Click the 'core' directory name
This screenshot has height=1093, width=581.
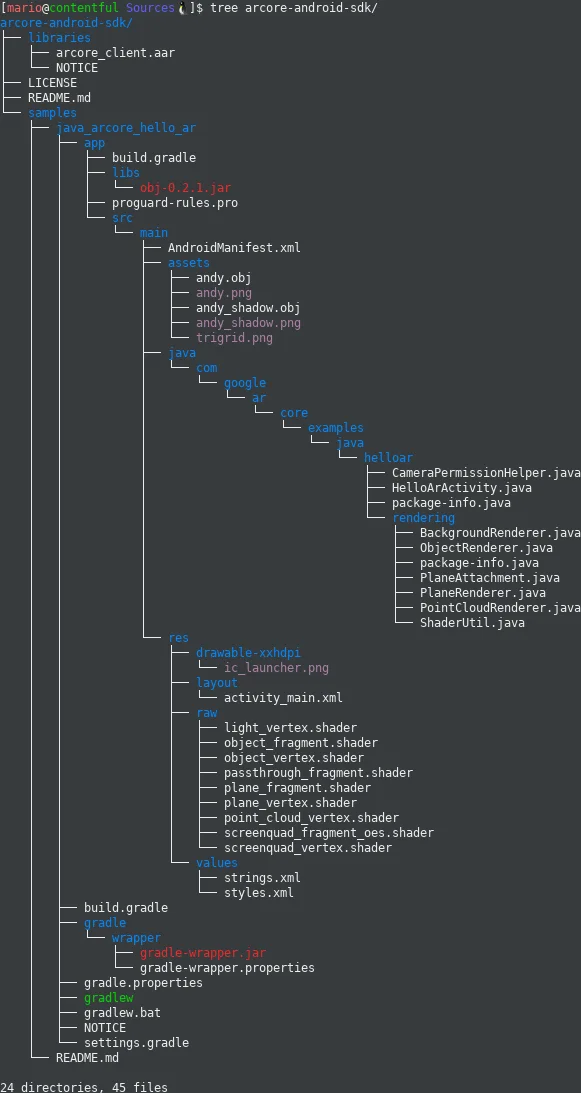294,414
